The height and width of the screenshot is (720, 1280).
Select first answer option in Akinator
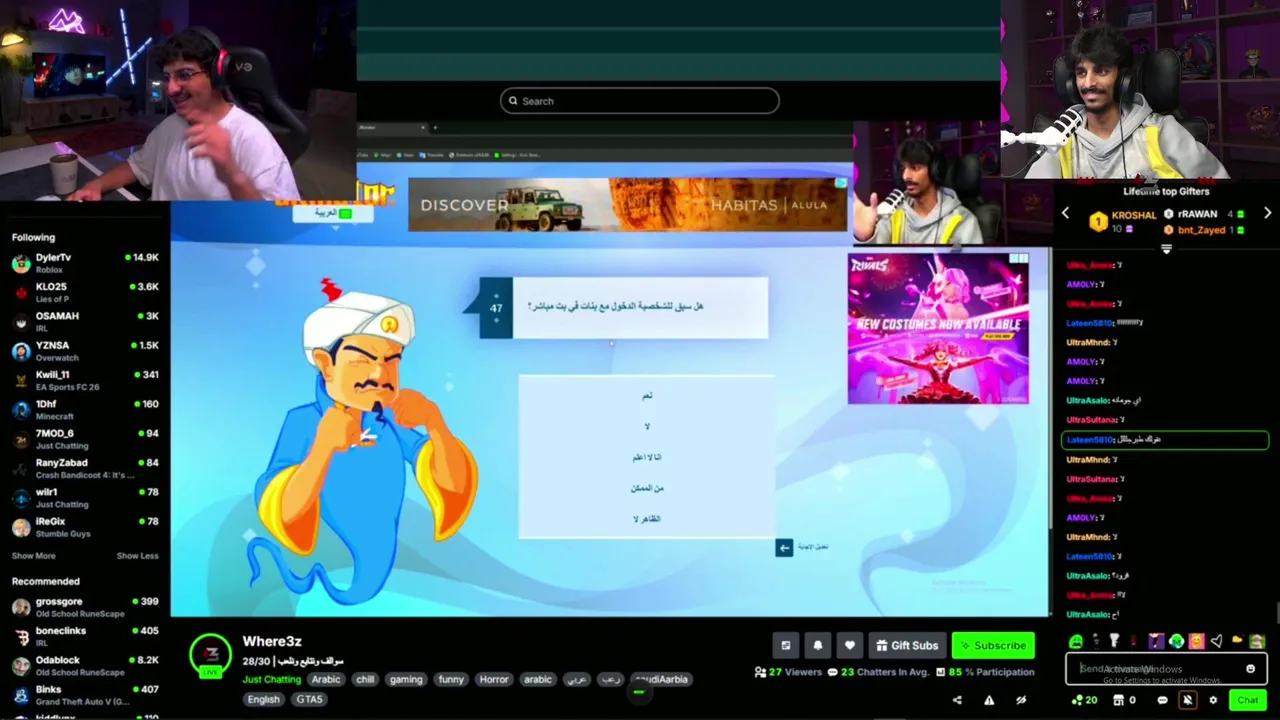tap(647, 396)
